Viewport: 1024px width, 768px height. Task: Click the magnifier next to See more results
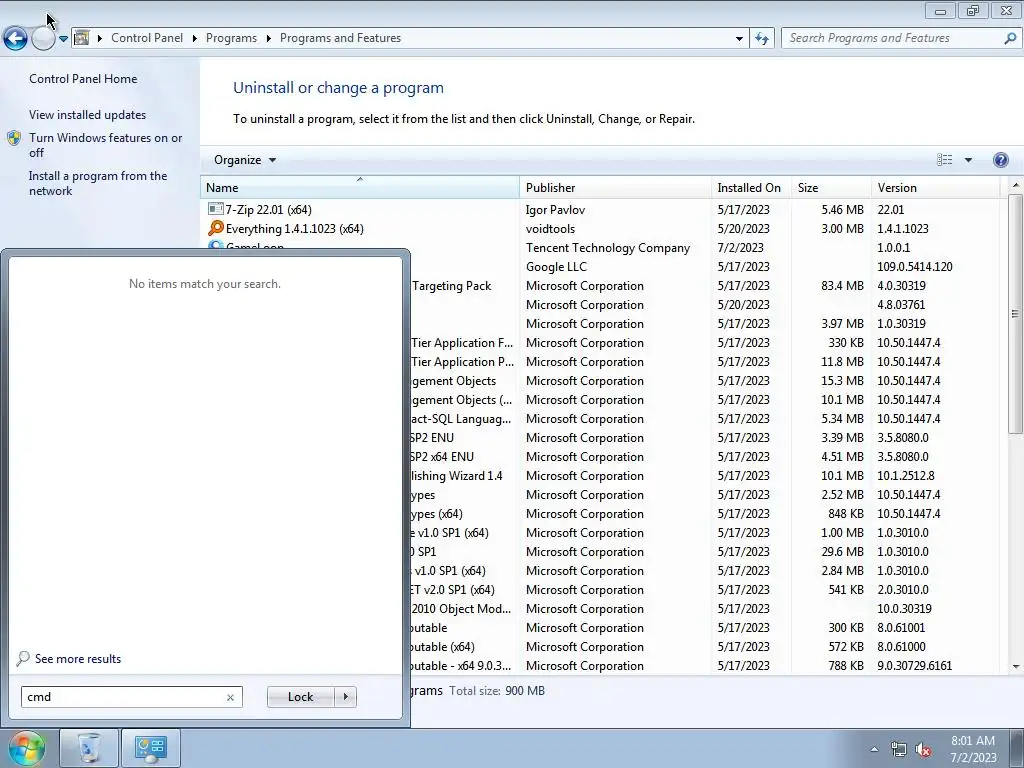click(x=23, y=658)
